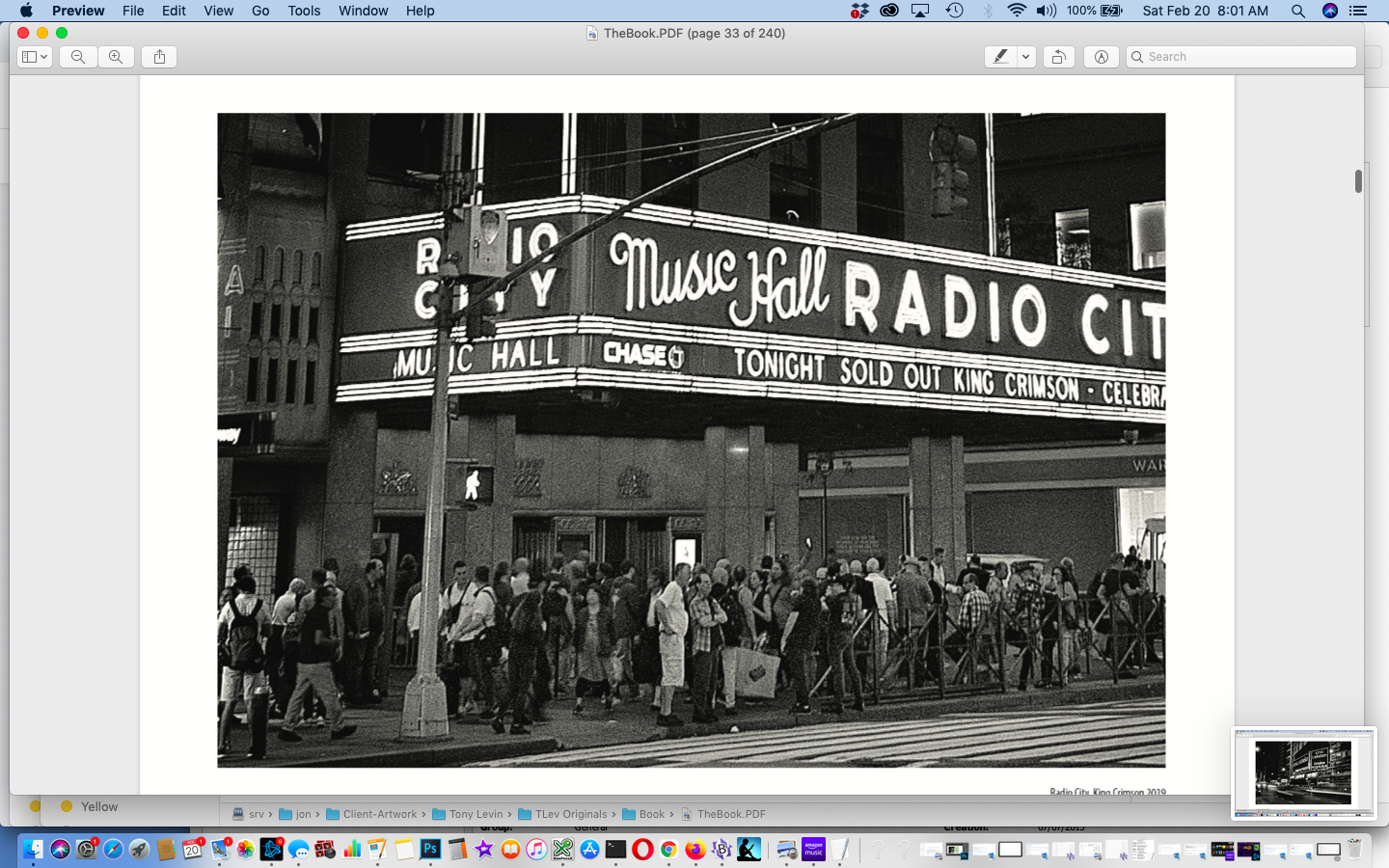
Task: Open the volume control in menu bar
Action: click(1047, 11)
